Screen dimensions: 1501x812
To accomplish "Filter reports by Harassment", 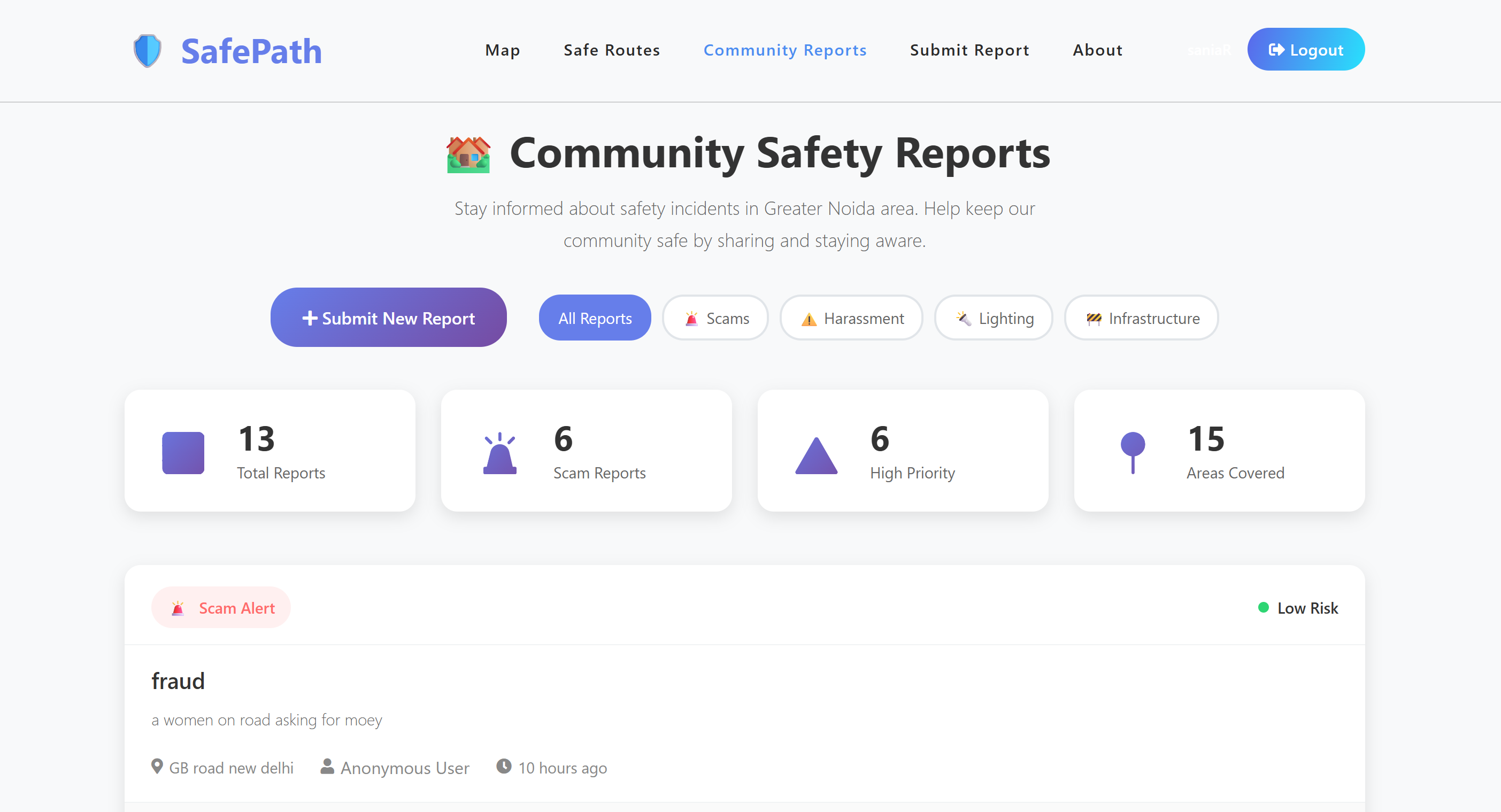I will pyautogui.click(x=851, y=318).
